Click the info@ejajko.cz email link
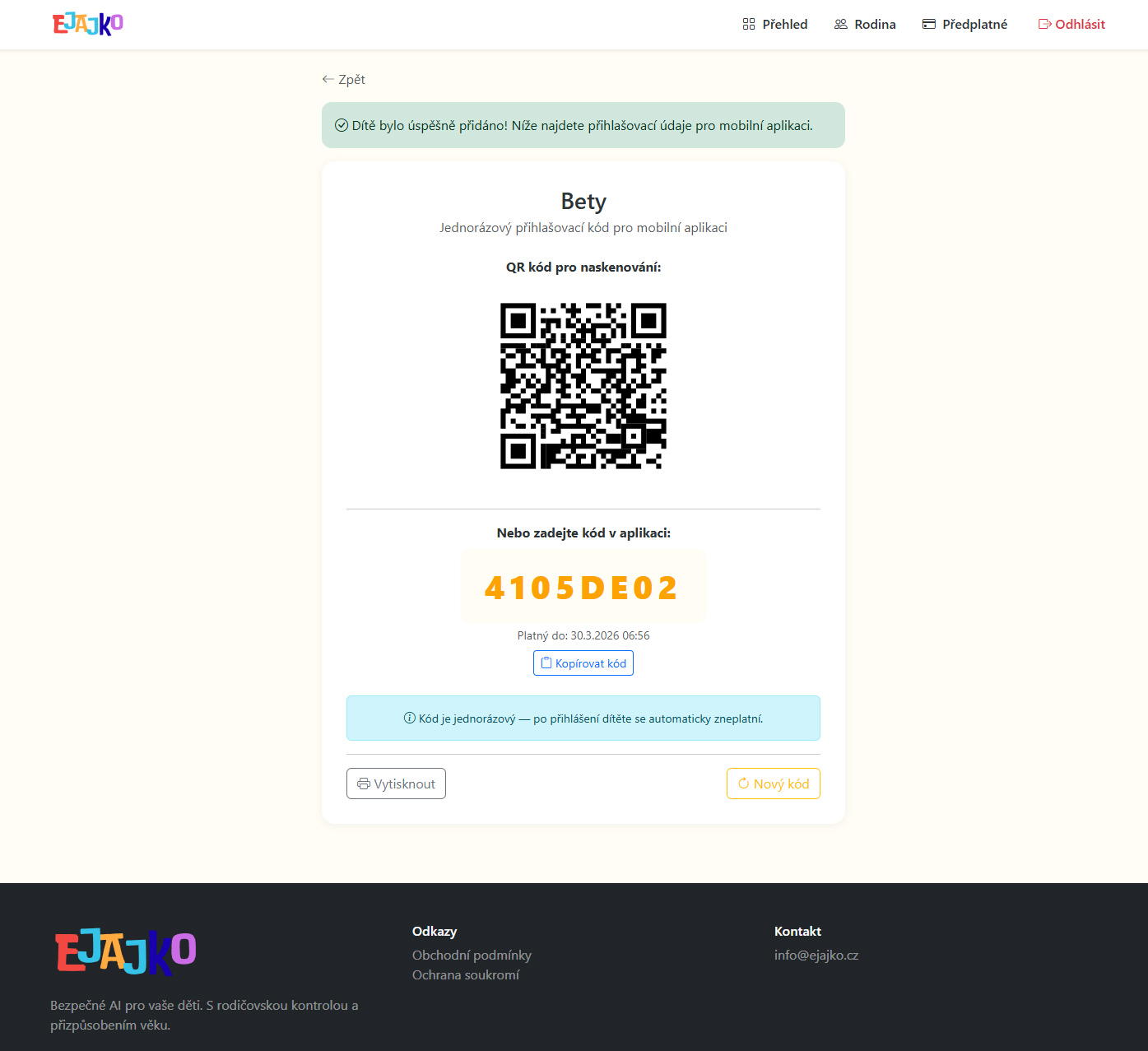Image resolution: width=1148 pixels, height=1051 pixels. [x=816, y=955]
